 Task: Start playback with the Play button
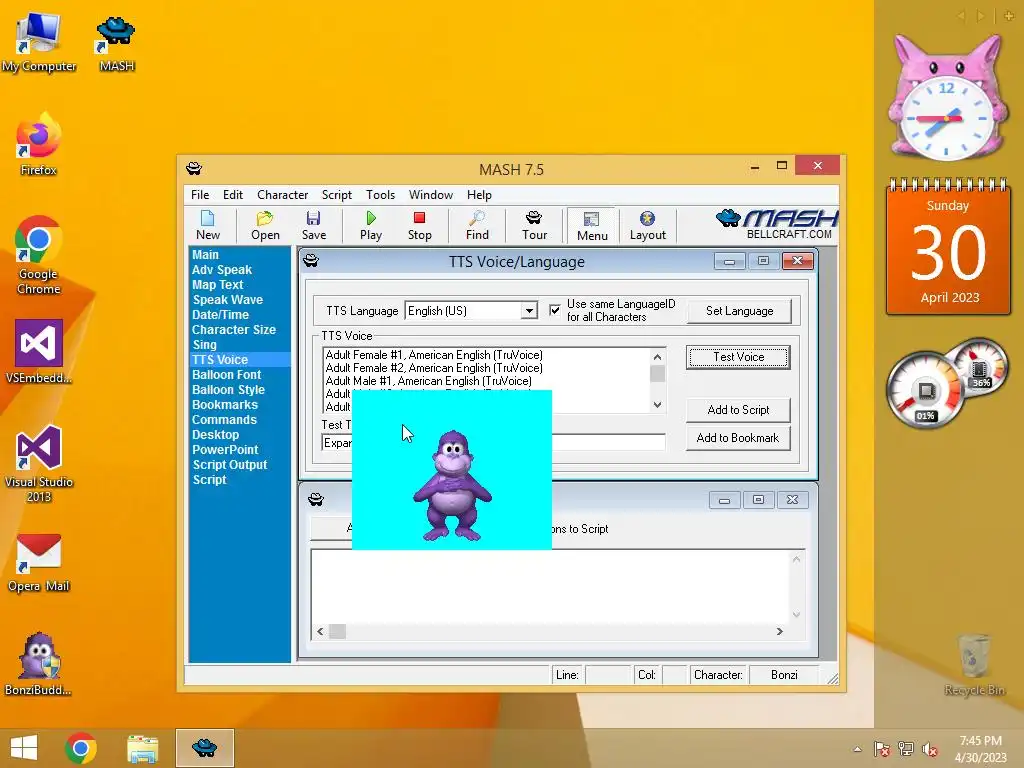(371, 226)
